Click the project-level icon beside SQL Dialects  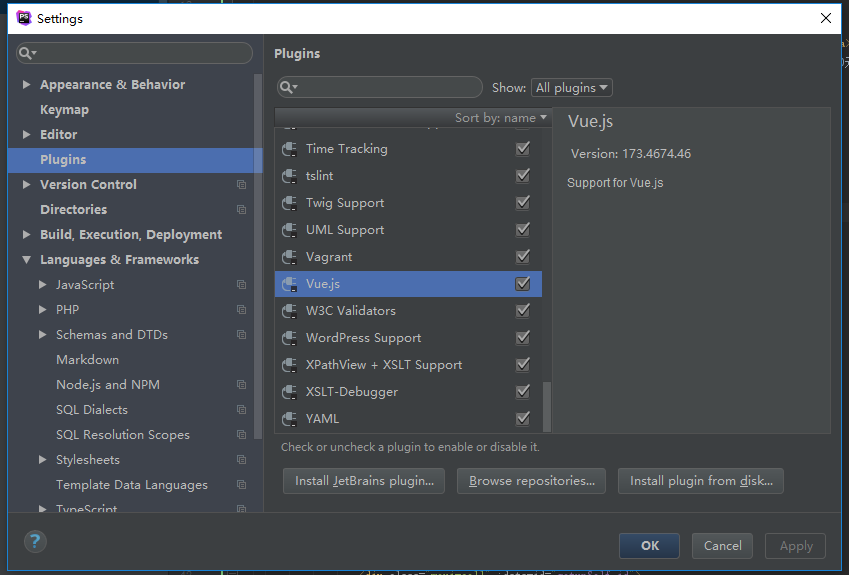241,410
